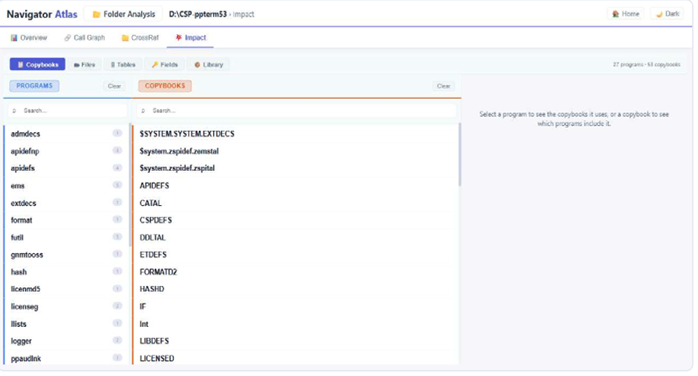Select the $system.zspidef.zspital copybook
The image size is (698, 376).
[296, 168]
